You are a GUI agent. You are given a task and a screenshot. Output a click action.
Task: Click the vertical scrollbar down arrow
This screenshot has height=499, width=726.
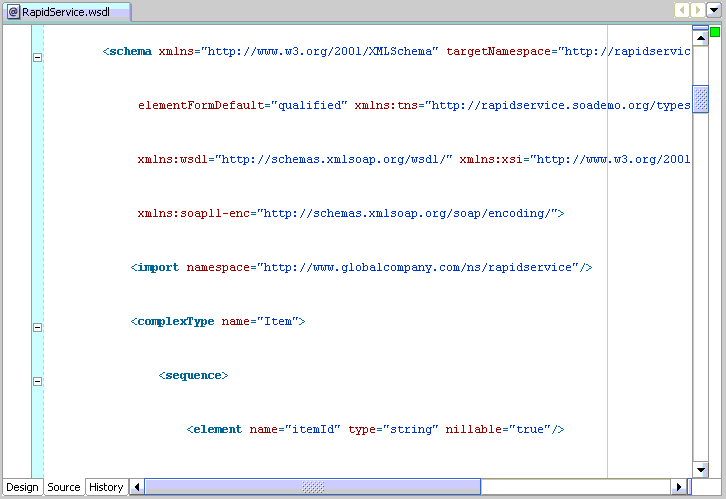[x=701, y=470]
